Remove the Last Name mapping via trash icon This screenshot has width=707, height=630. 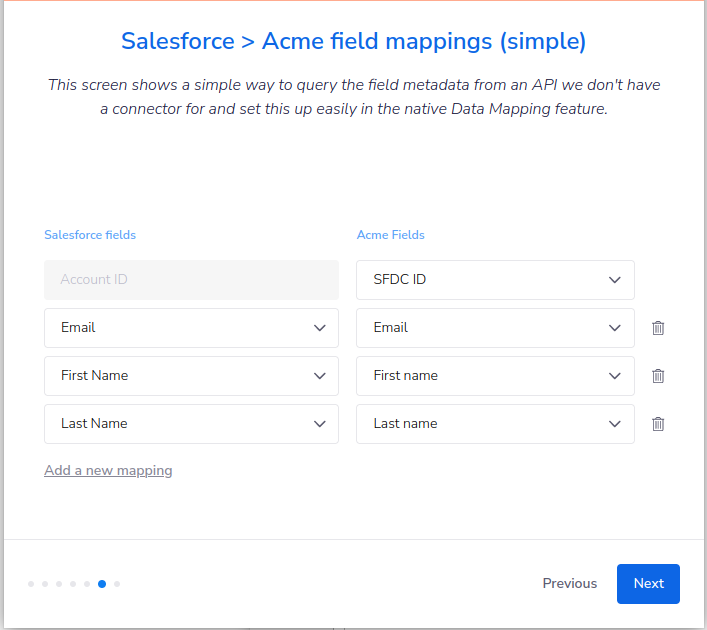point(658,424)
